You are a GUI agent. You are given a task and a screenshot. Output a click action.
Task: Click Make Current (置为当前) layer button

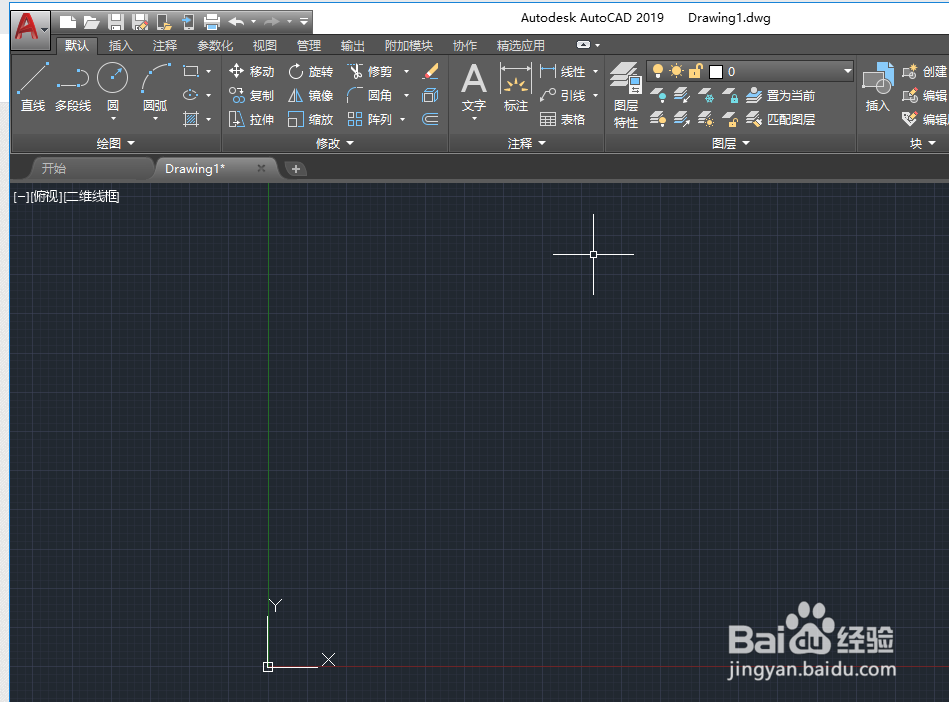pyautogui.click(x=780, y=96)
